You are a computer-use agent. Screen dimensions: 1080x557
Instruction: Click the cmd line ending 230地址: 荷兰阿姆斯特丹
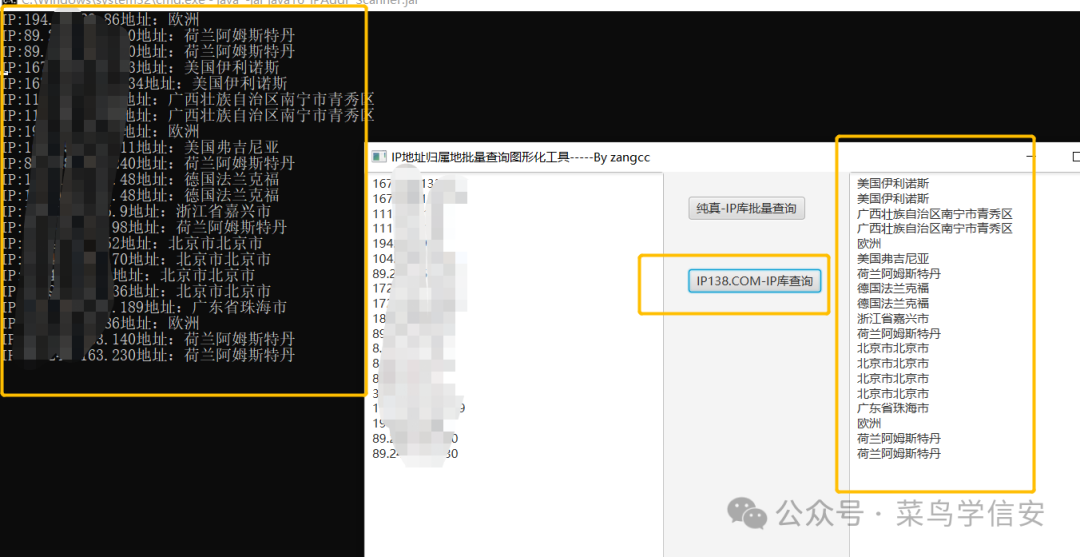pyautogui.click(x=149, y=355)
